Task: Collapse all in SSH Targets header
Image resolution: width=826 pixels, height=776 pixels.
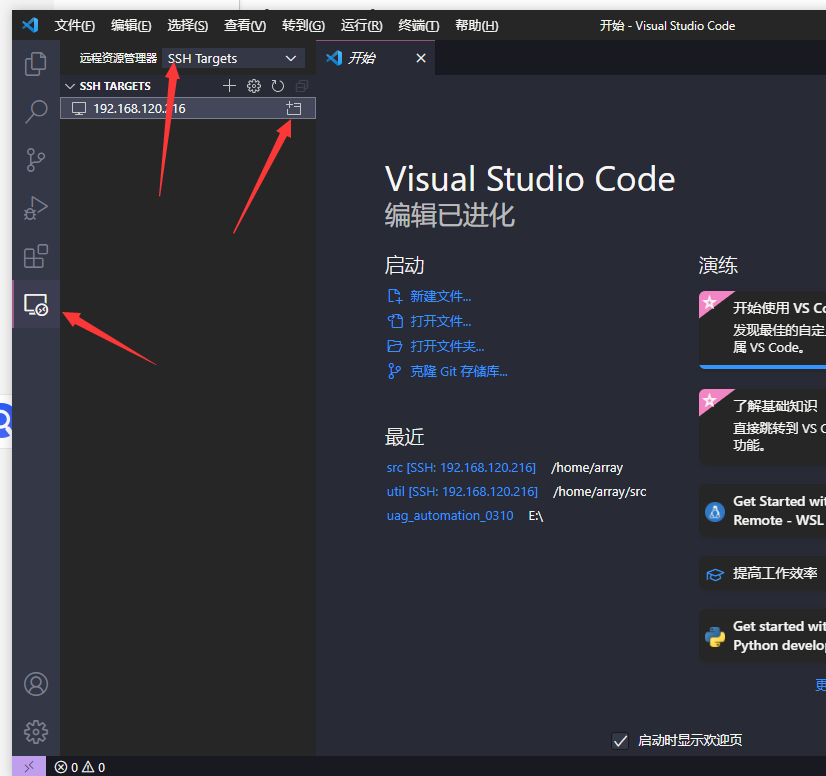Action: [x=302, y=86]
